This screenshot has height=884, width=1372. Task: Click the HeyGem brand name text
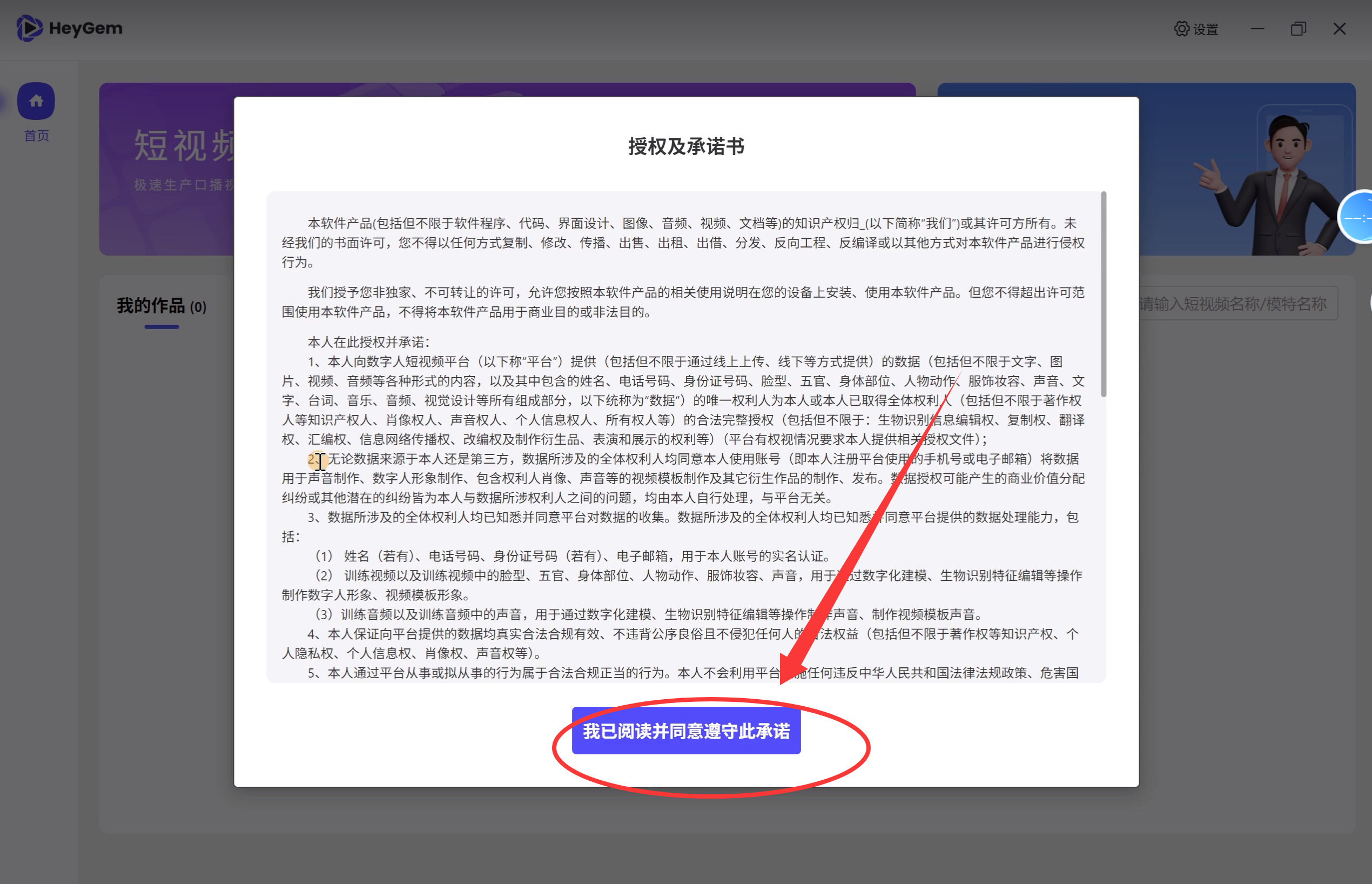coord(85,28)
